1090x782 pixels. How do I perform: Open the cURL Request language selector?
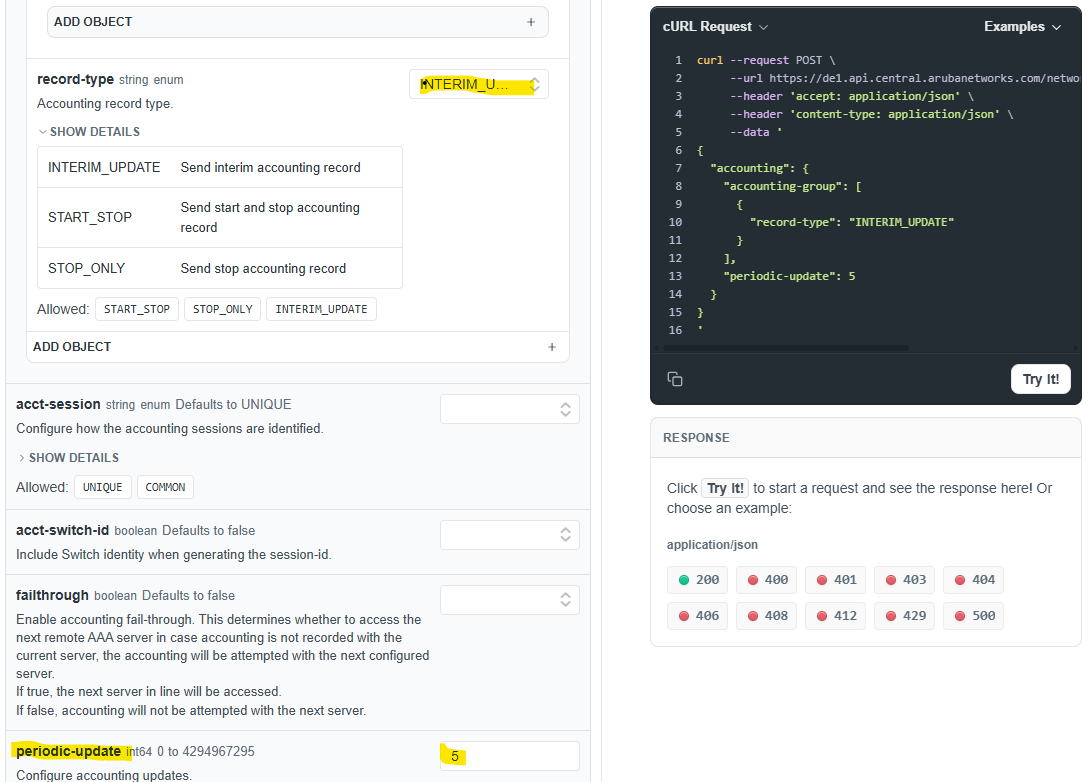coord(715,27)
